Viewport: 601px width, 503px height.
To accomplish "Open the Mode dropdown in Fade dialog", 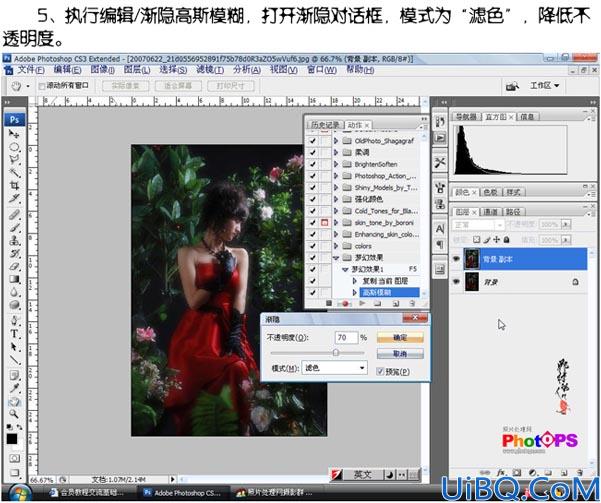I will point(334,368).
